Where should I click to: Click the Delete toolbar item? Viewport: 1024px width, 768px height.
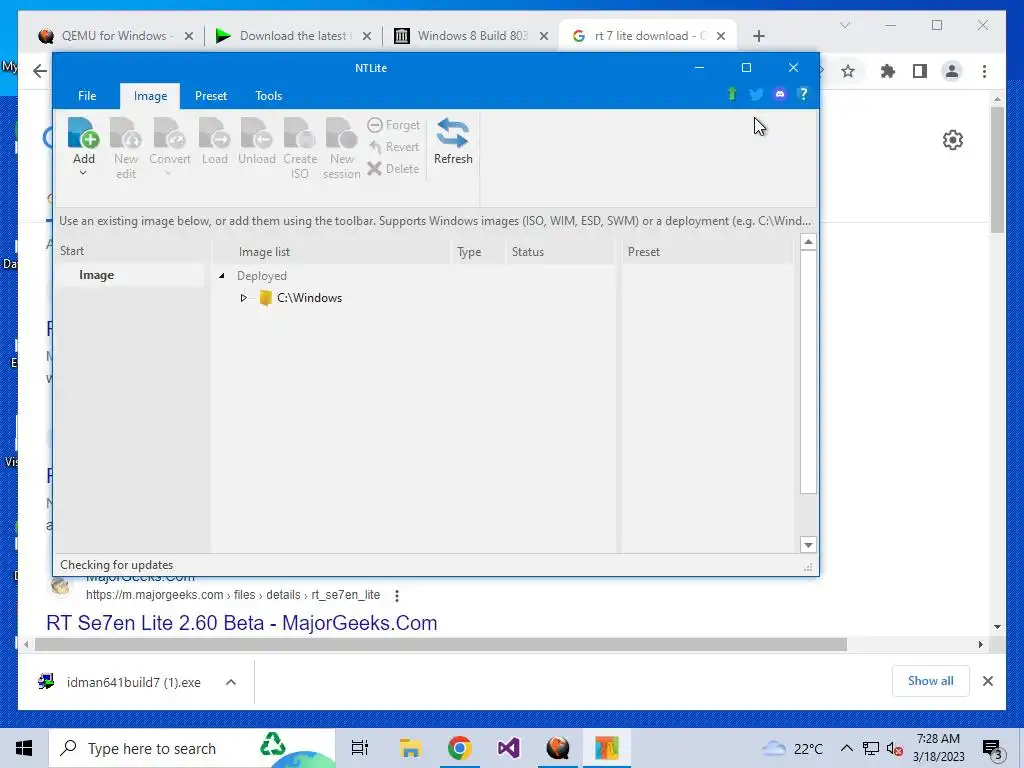click(x=393, y=168)
